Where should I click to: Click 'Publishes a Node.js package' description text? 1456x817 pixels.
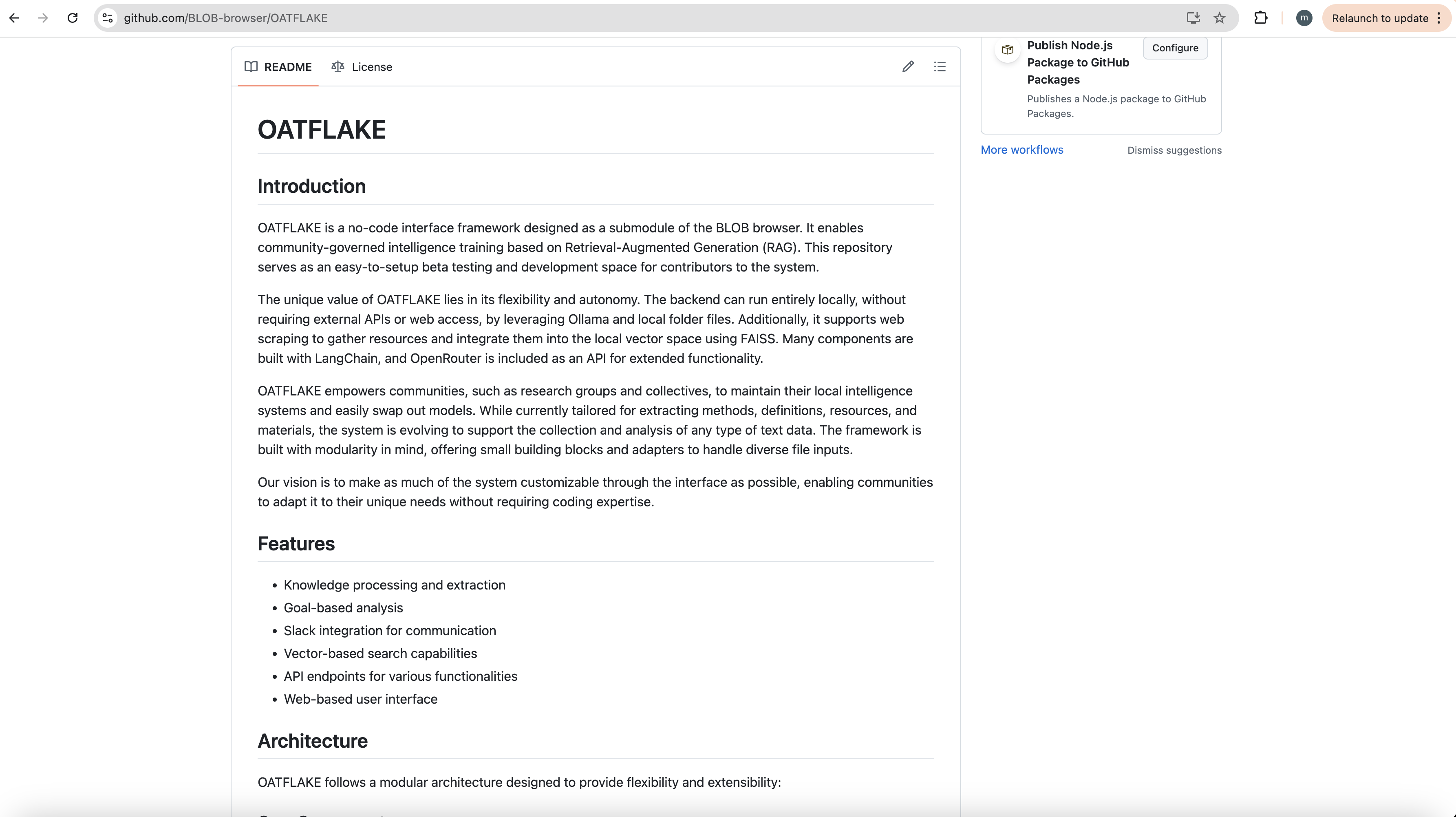point(1116,106)
